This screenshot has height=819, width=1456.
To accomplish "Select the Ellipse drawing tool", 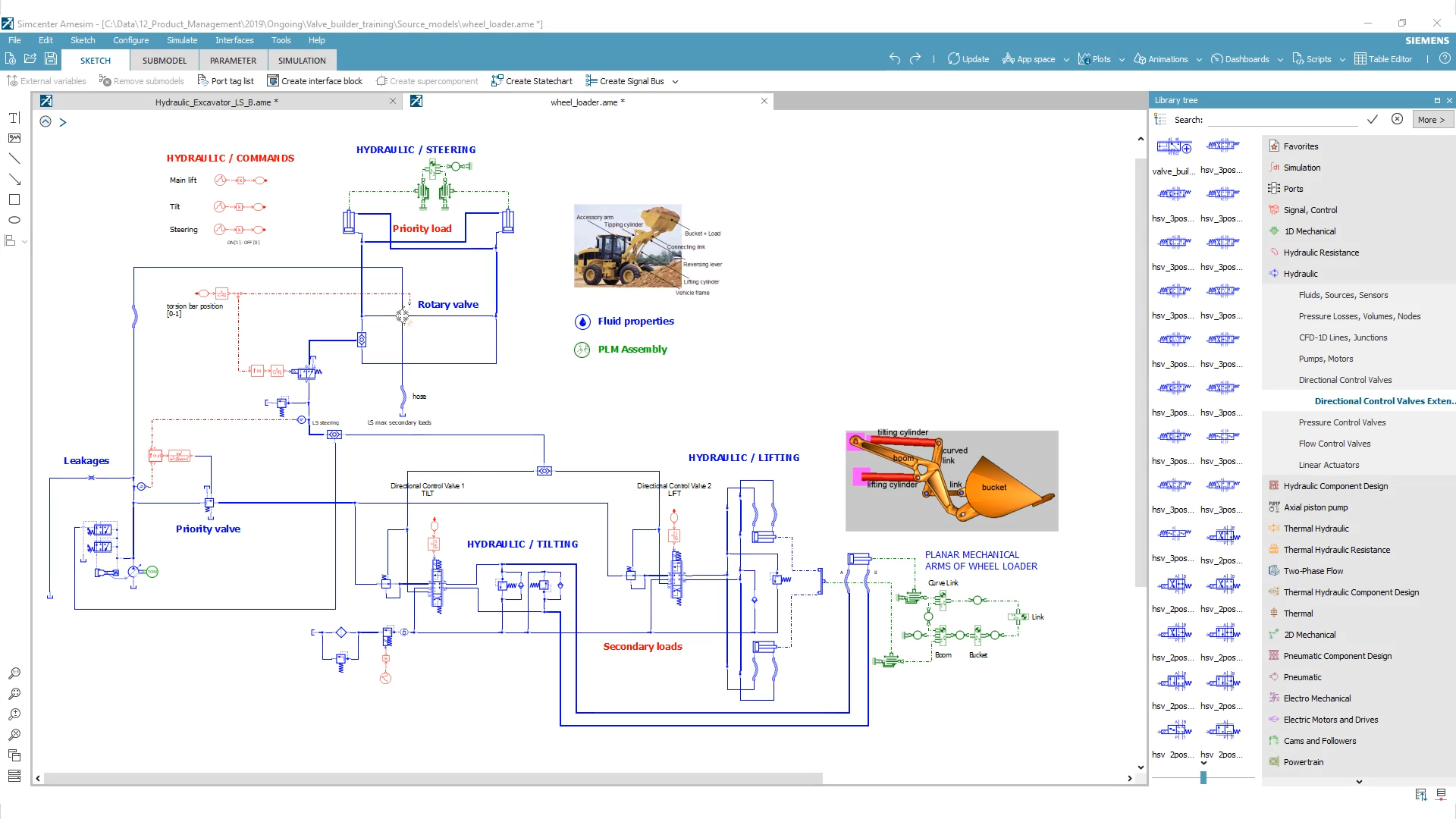I will [x=14, y=220].
